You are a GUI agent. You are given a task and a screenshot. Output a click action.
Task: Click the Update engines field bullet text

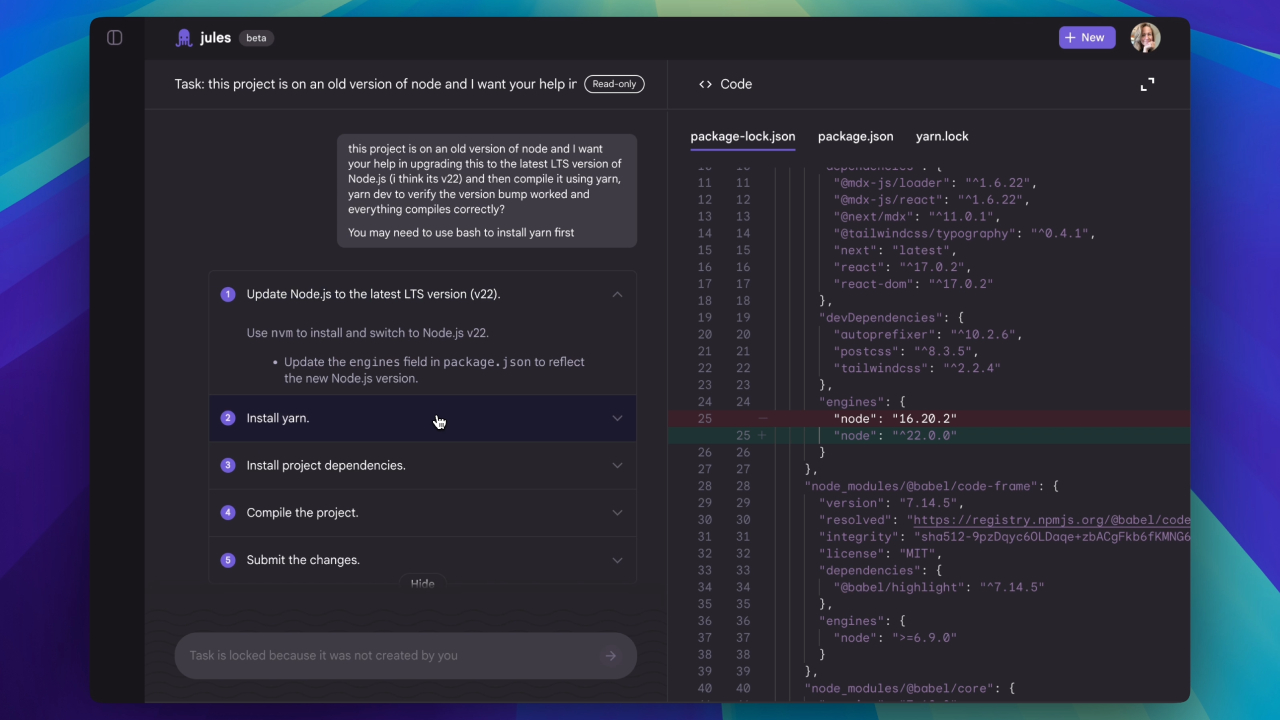(x=434, y=370)
